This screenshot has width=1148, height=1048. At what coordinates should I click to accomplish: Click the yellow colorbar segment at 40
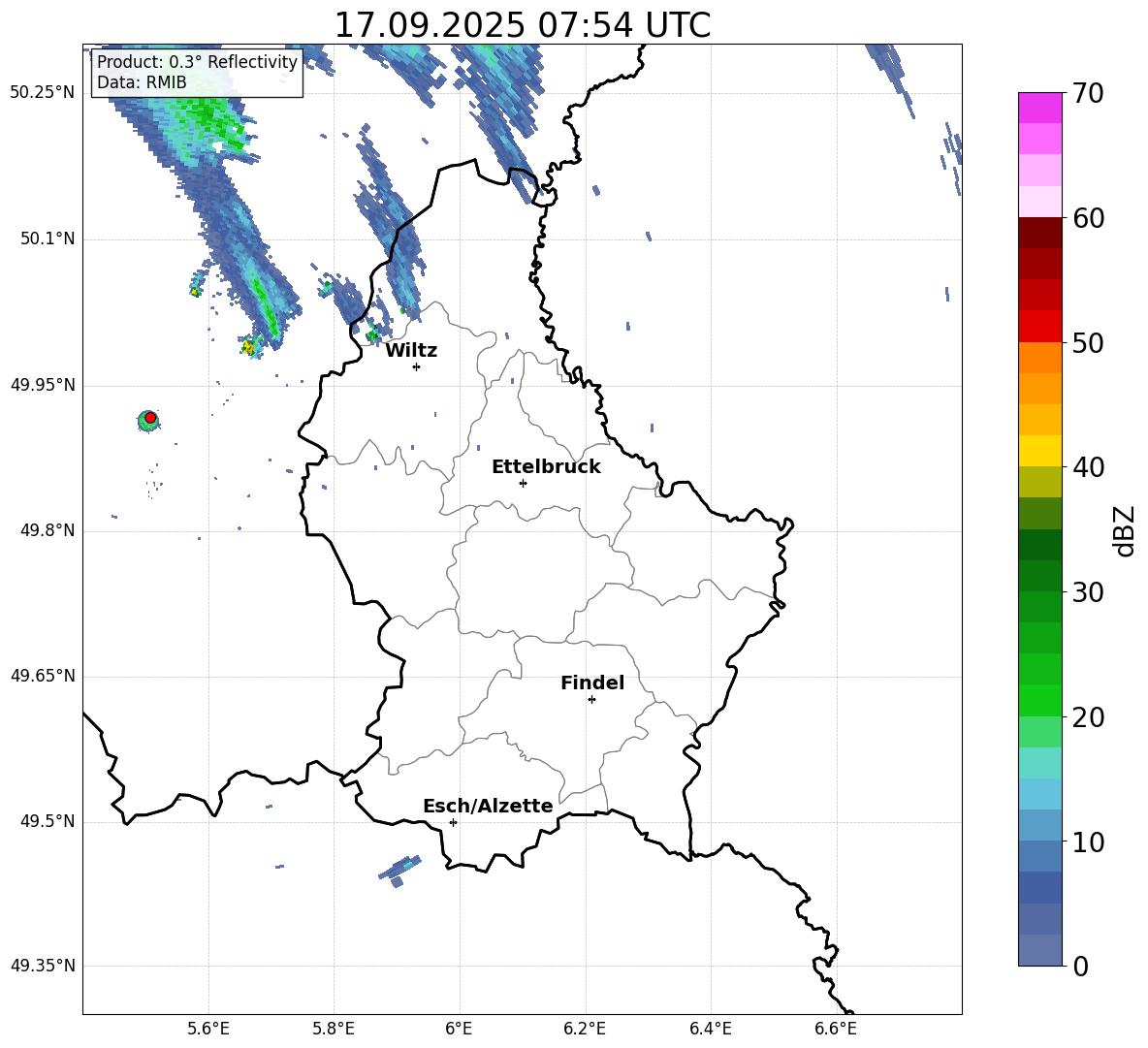1039,451
